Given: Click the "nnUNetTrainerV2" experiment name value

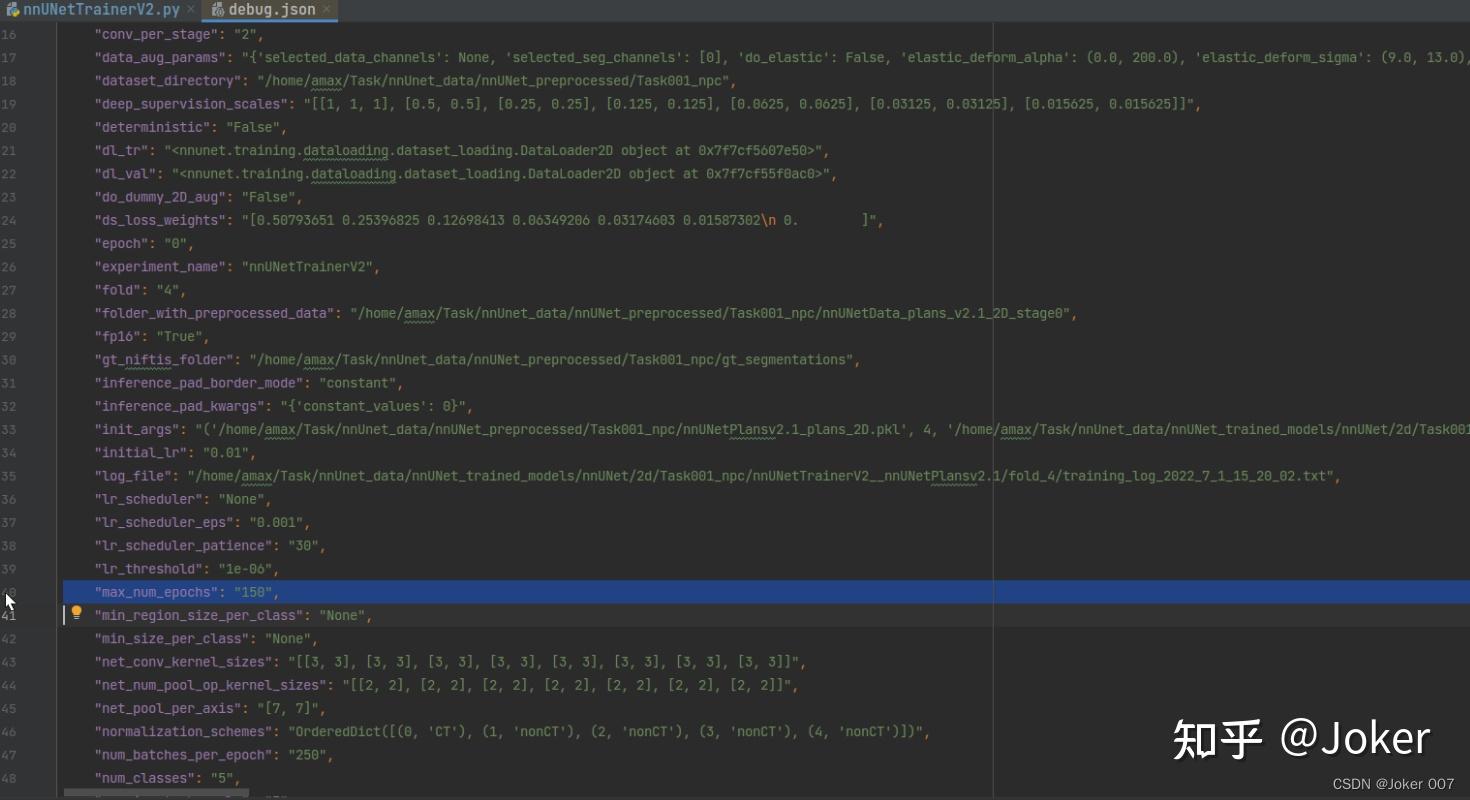Looking at the screenshot, I should (x=311, y=266).
